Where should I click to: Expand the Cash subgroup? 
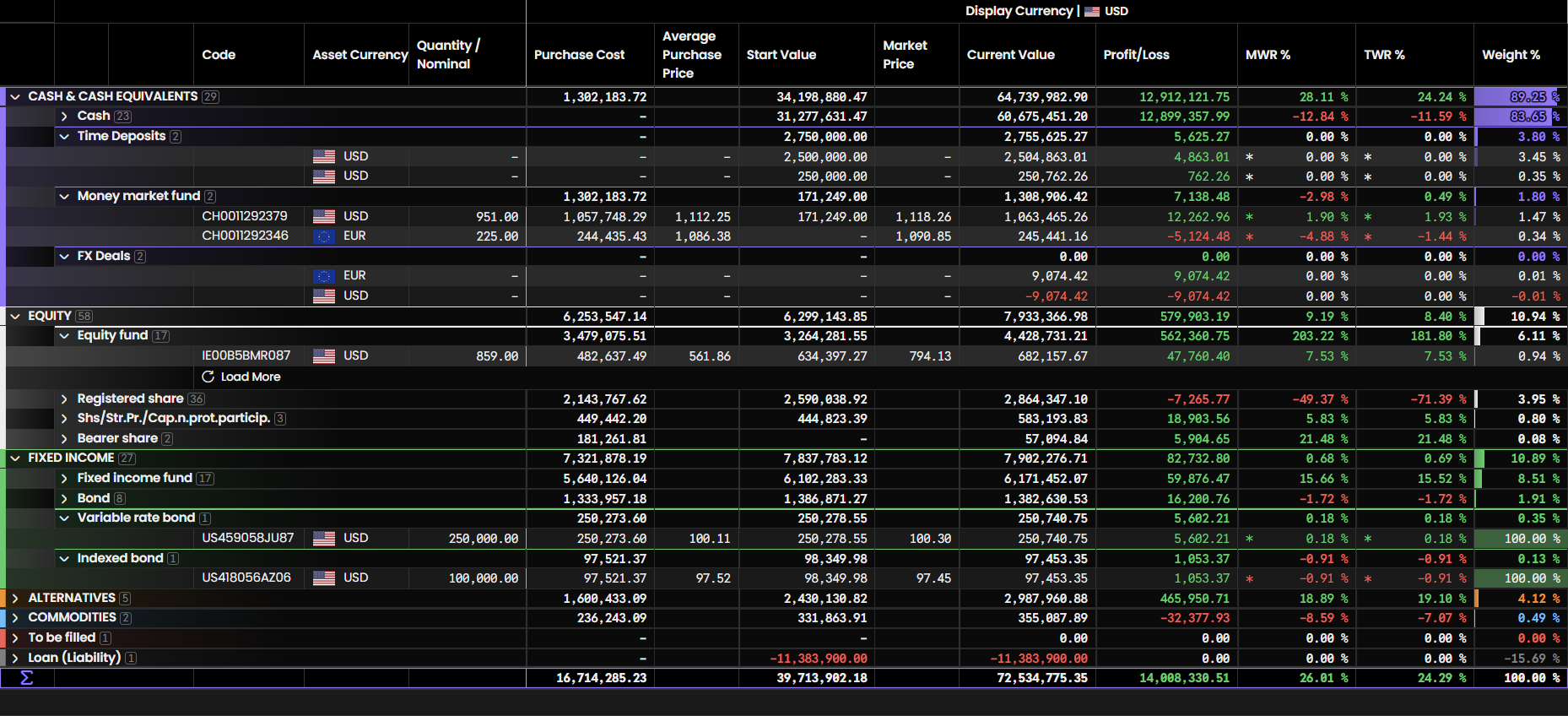[64, 117]
